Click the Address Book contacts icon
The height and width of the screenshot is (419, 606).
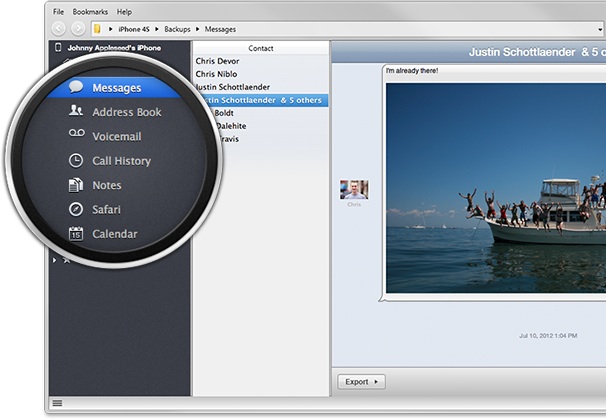point(76,112)
